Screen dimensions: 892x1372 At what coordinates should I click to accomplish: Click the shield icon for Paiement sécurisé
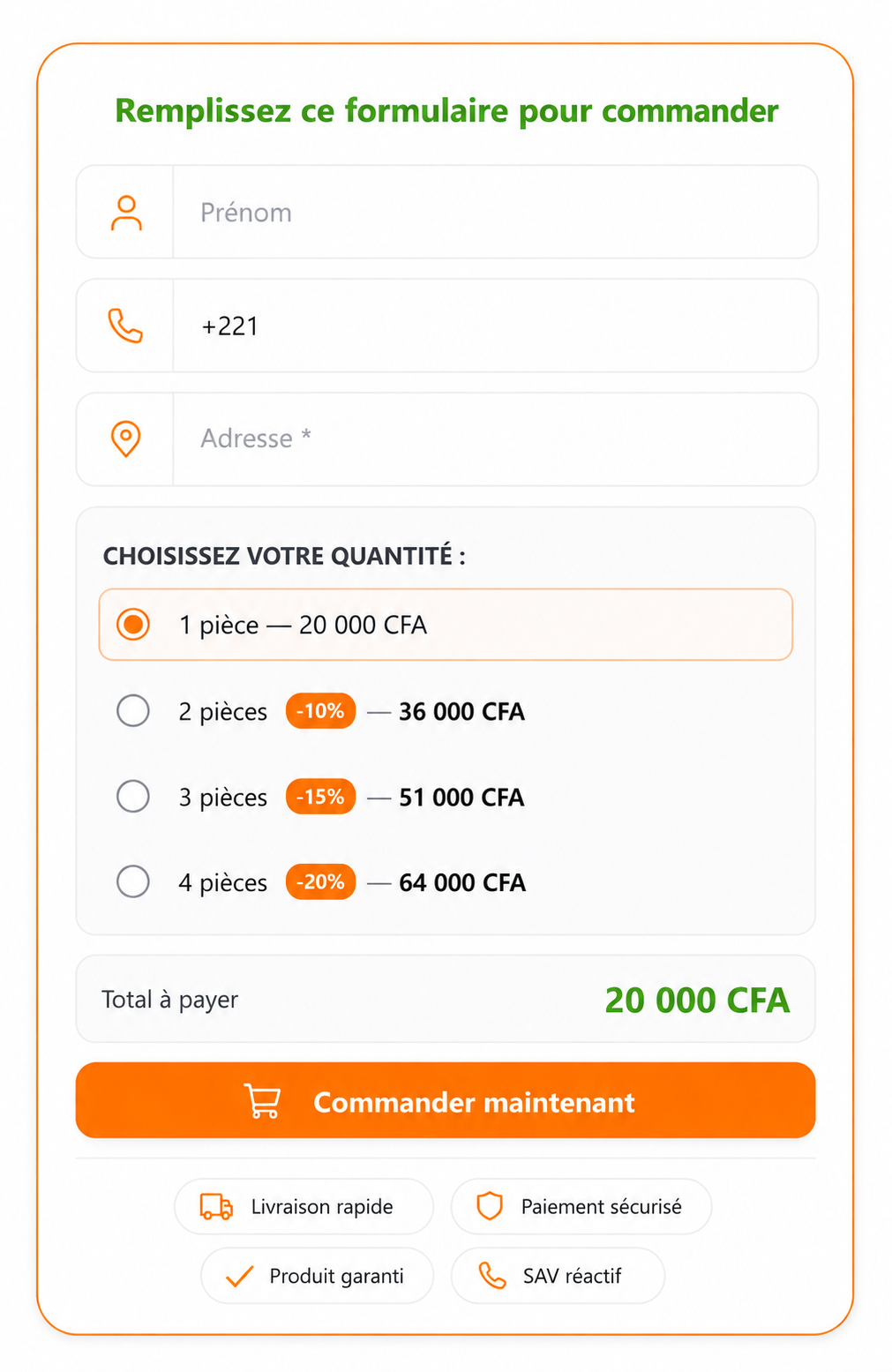click(x=490, y=1206)
